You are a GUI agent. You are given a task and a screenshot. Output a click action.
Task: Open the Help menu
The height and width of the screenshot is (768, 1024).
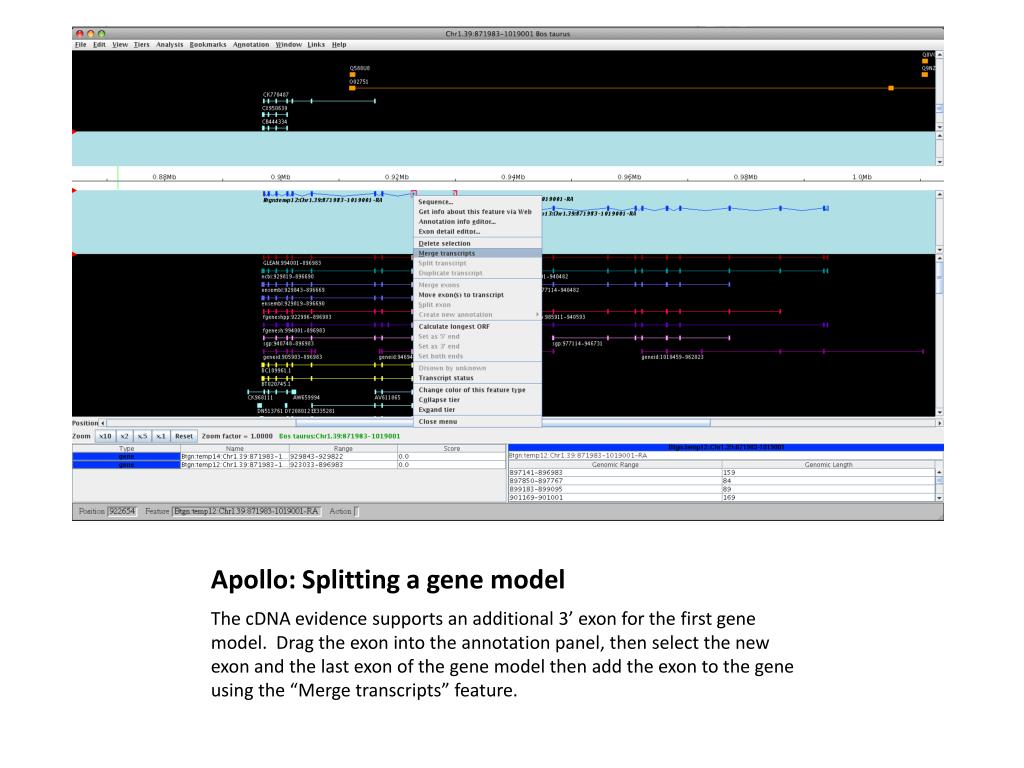pyautogui.click(x=339, y=44)
